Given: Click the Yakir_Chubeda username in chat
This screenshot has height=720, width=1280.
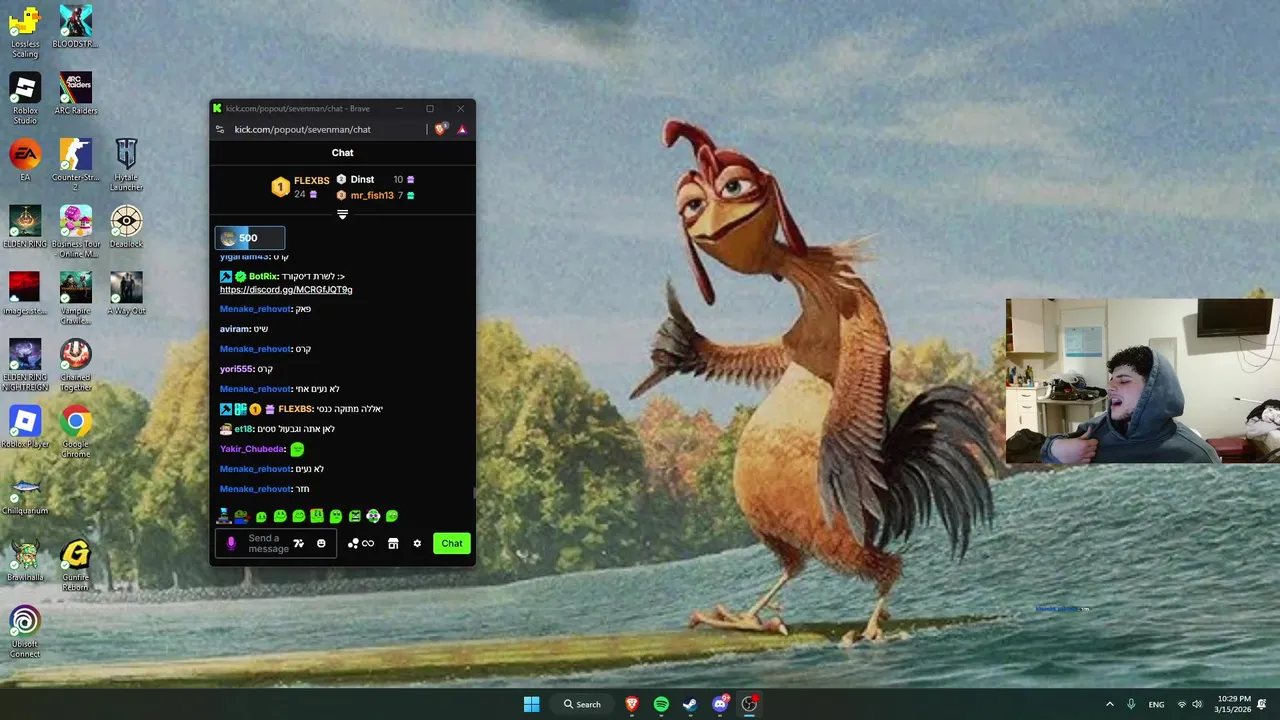Looking at the screenshot, I should [252, 449].
